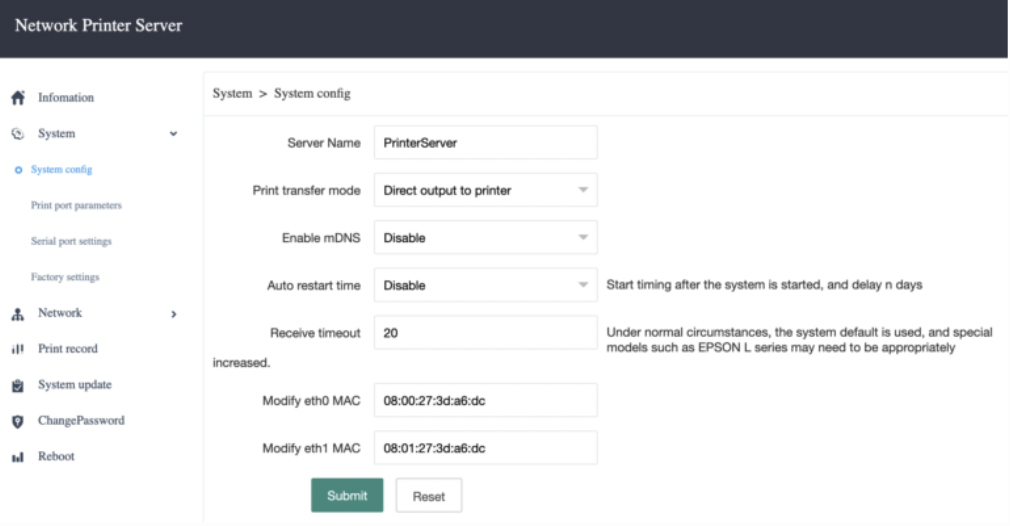
Task: Click the home icon beside Infomation
Action: click(17, 98)
